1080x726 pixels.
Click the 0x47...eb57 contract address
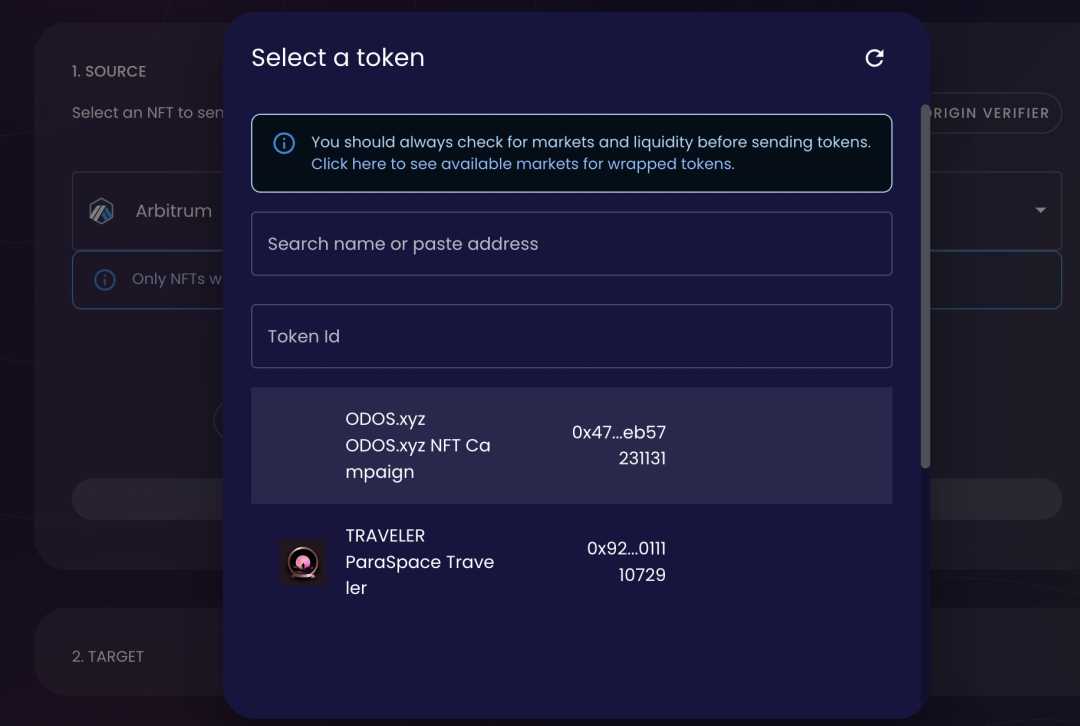point(618,432)
